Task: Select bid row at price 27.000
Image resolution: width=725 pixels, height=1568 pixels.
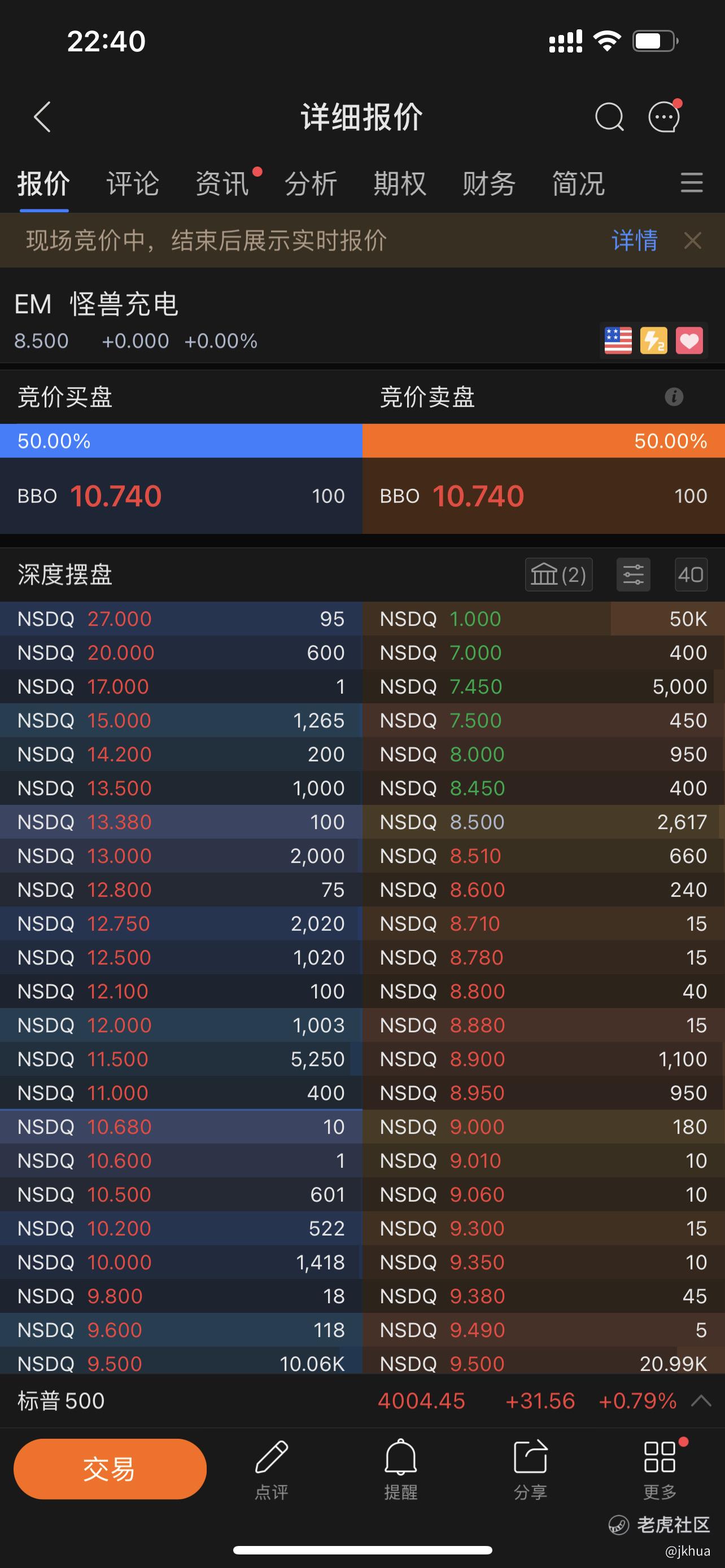Action: point(181,619)
